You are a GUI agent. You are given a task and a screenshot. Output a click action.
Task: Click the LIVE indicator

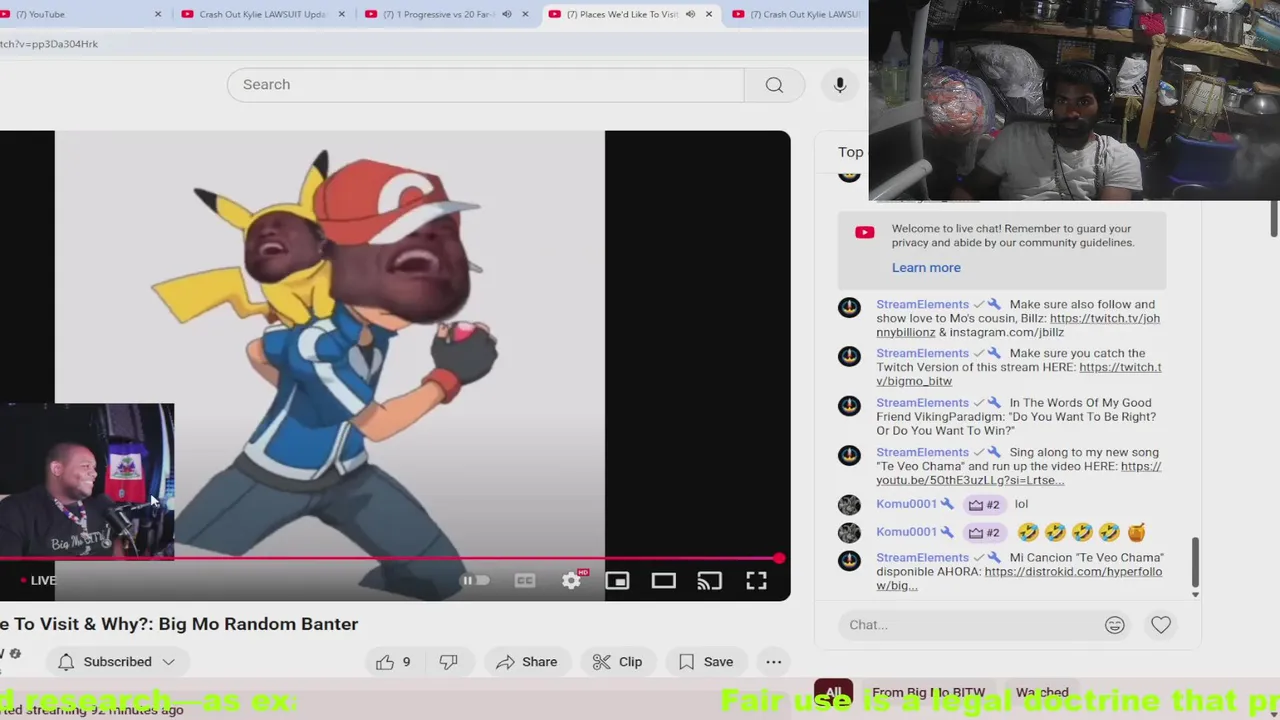(38, 580)
